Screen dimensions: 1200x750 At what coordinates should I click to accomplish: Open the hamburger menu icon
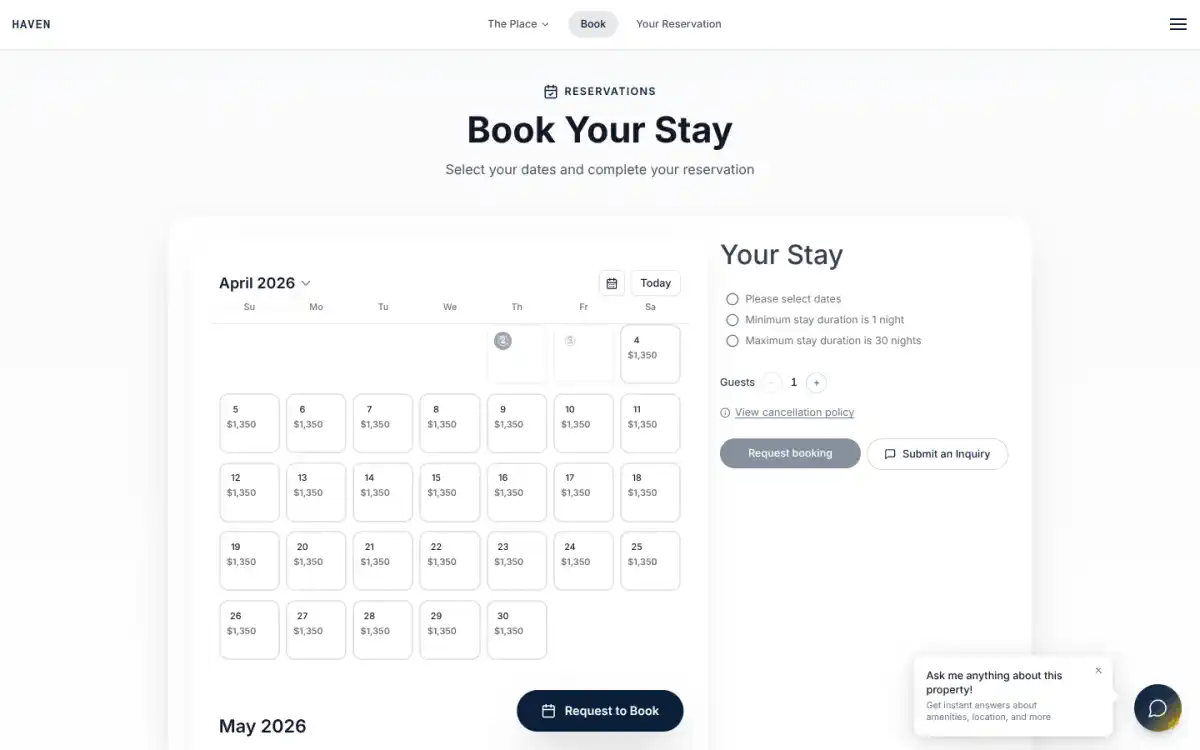pos(1178,24)
